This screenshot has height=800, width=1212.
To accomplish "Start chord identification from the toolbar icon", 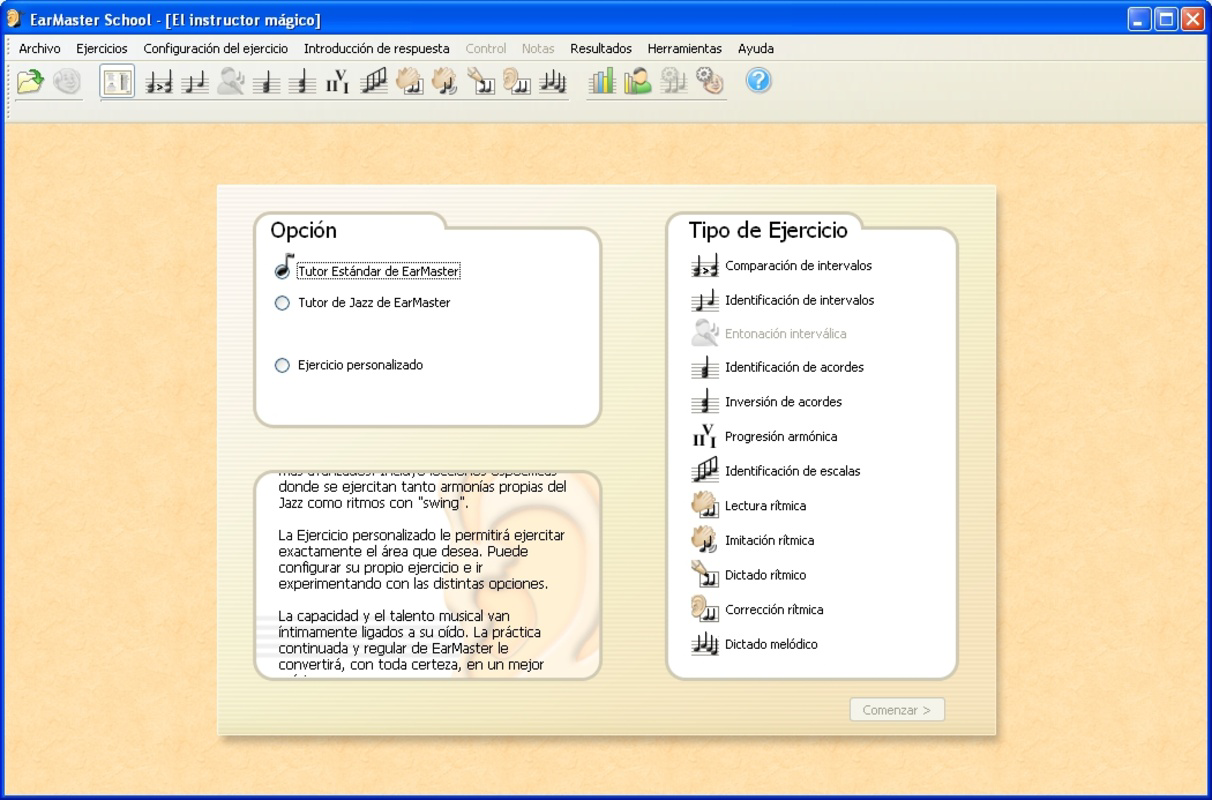I will point(266,81).
